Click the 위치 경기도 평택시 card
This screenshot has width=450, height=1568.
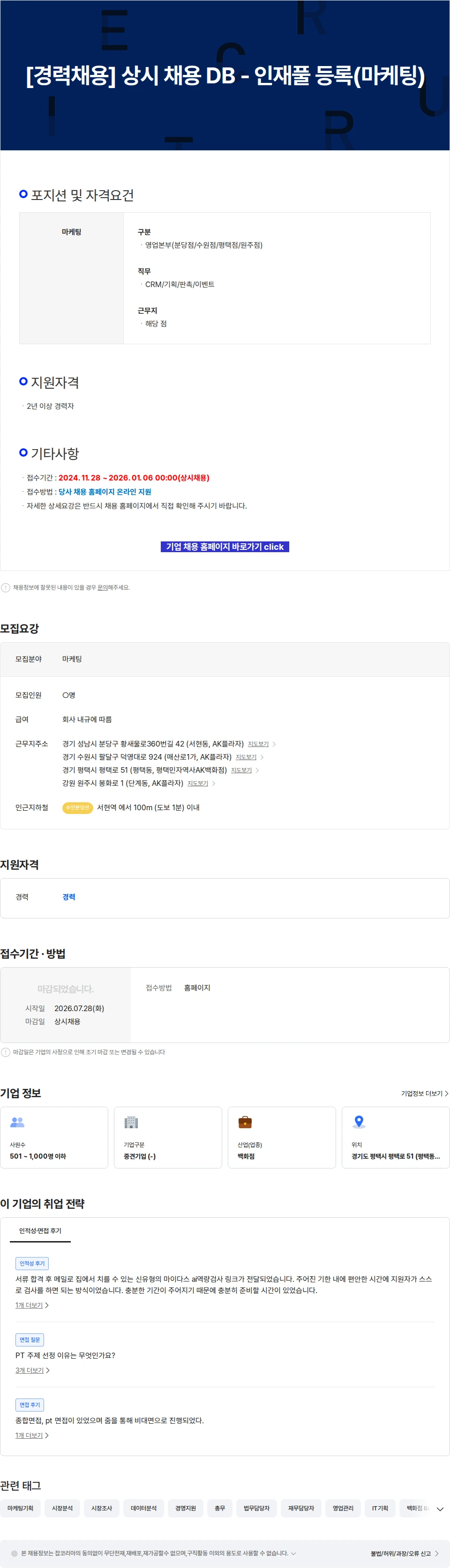[x=396, y=1137]
